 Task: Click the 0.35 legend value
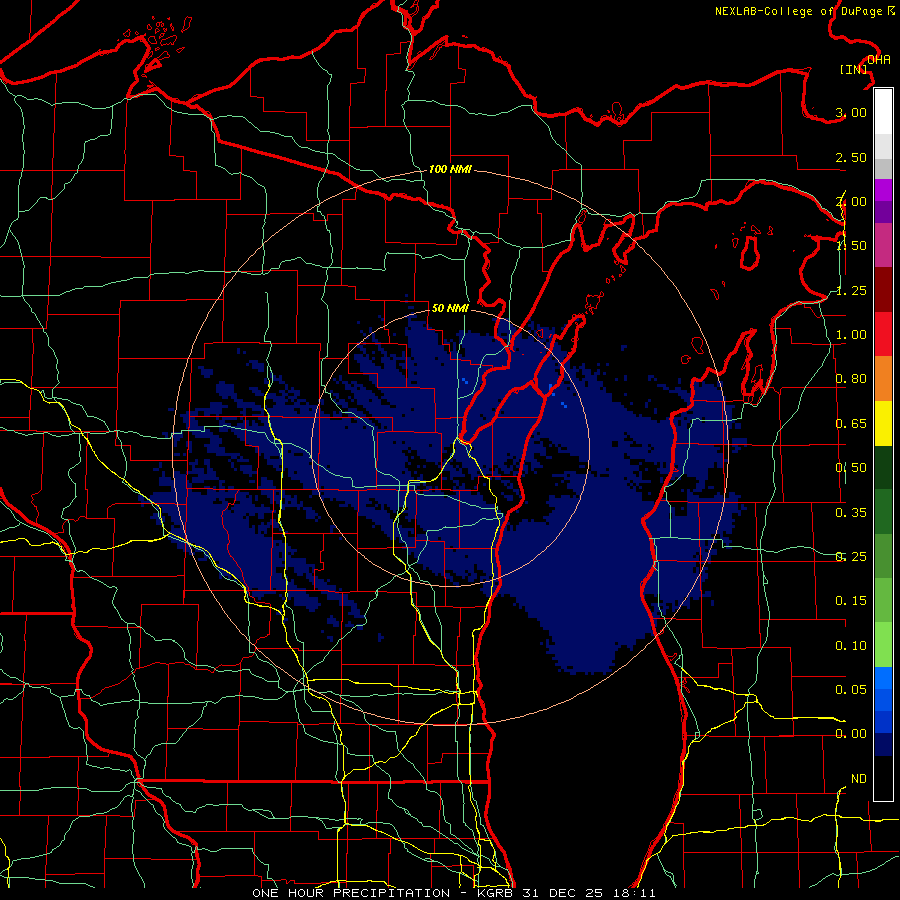pos(851,513)
